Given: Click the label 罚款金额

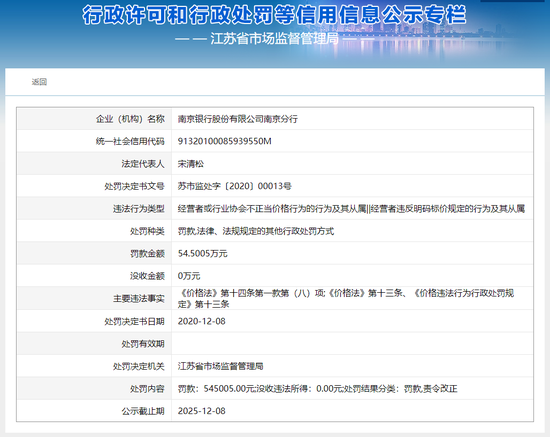Looking at the screenshot, I should click(x=147, y=254).
